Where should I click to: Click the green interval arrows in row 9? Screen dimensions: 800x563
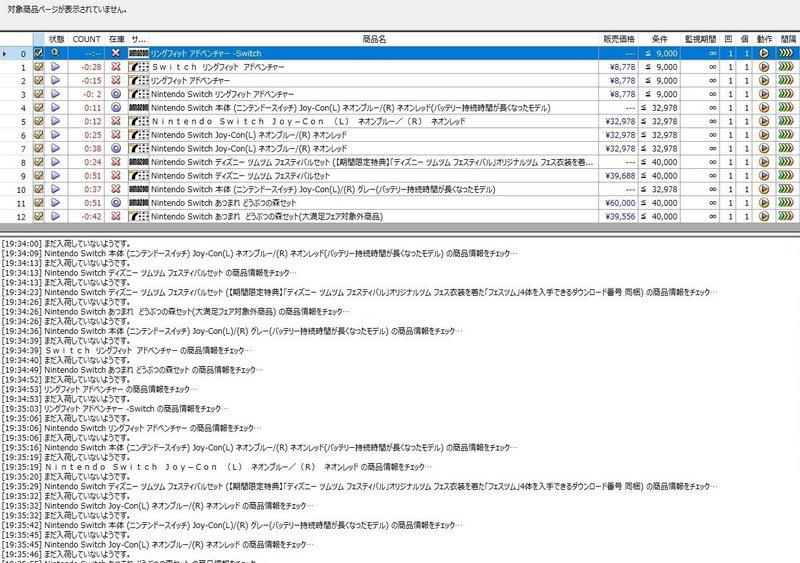786,176
